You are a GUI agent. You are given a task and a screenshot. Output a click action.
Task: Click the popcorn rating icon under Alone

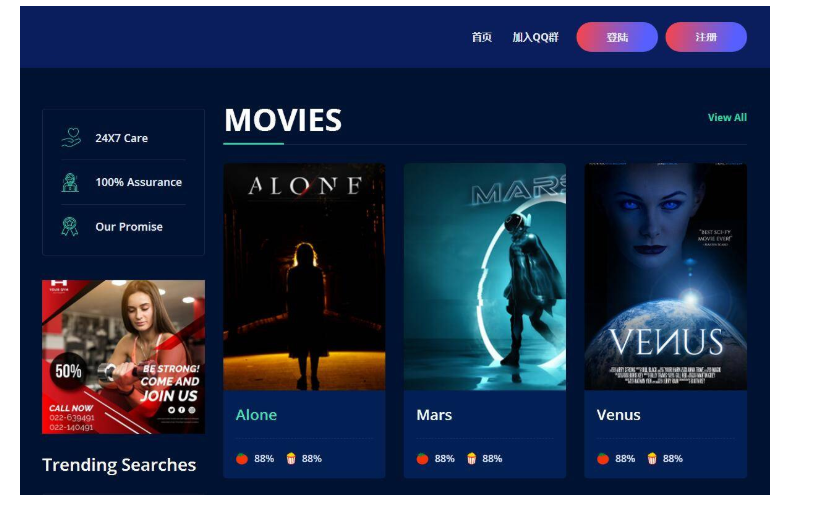[291, 459]
